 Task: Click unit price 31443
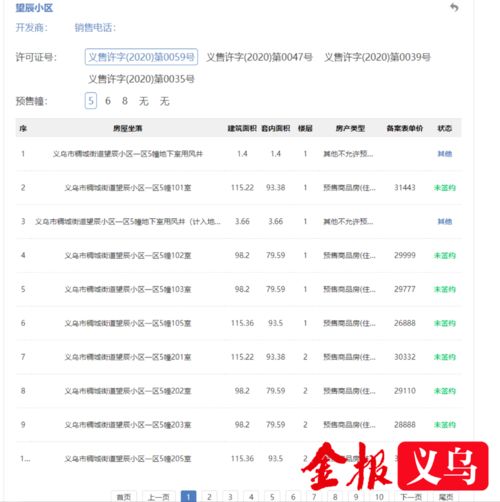pos(405,188)
